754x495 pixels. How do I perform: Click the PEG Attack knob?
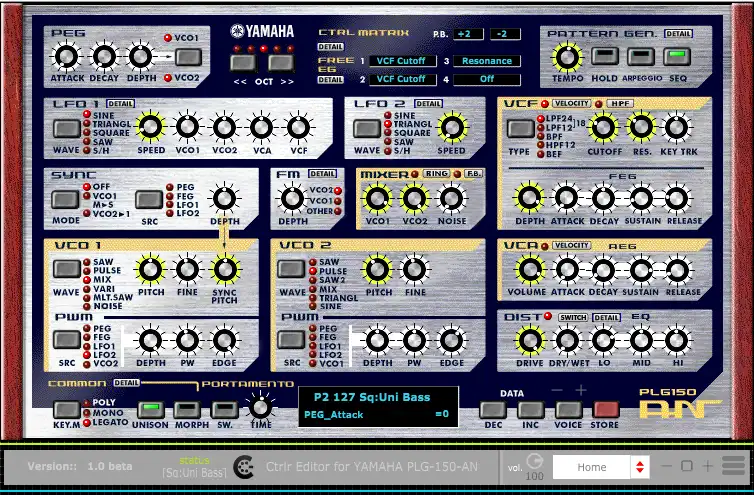click(x=67, y=57)
